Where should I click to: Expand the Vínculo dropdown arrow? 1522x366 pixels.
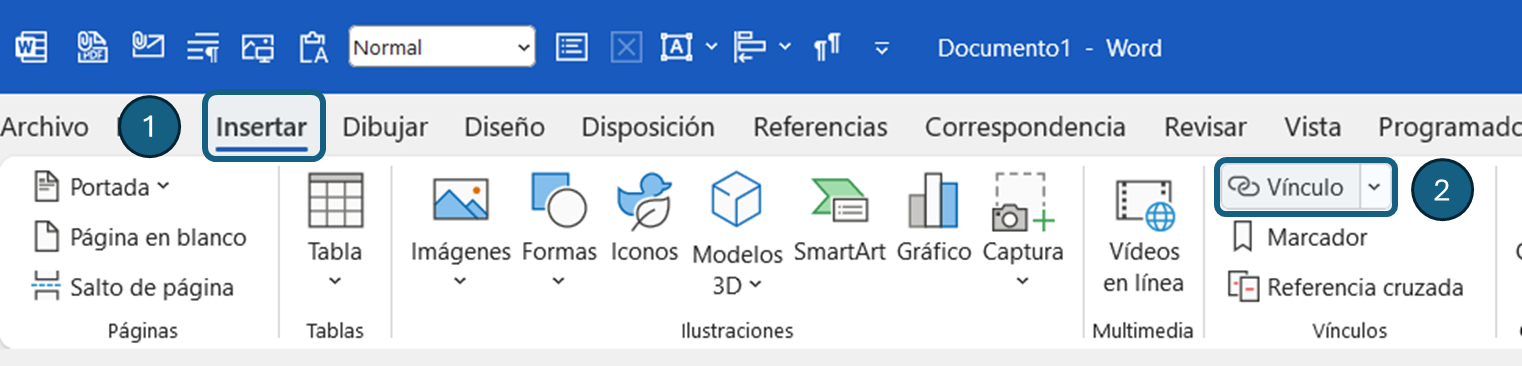coord(1375,187)
